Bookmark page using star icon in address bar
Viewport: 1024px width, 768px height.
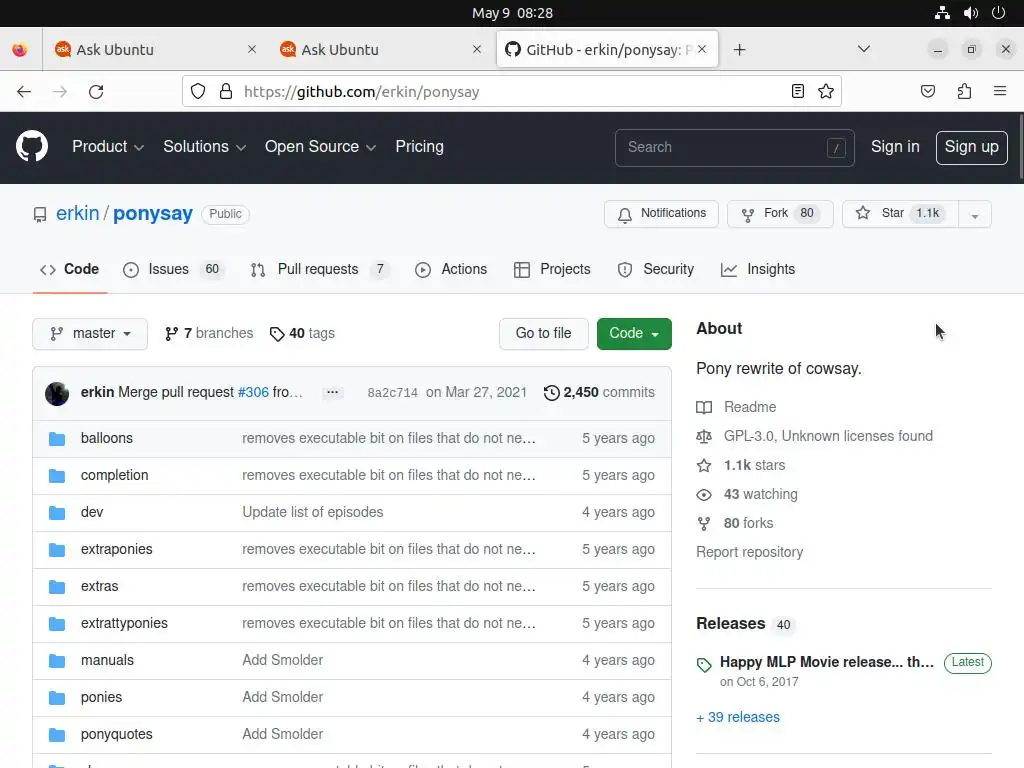[x=825, y=91]
